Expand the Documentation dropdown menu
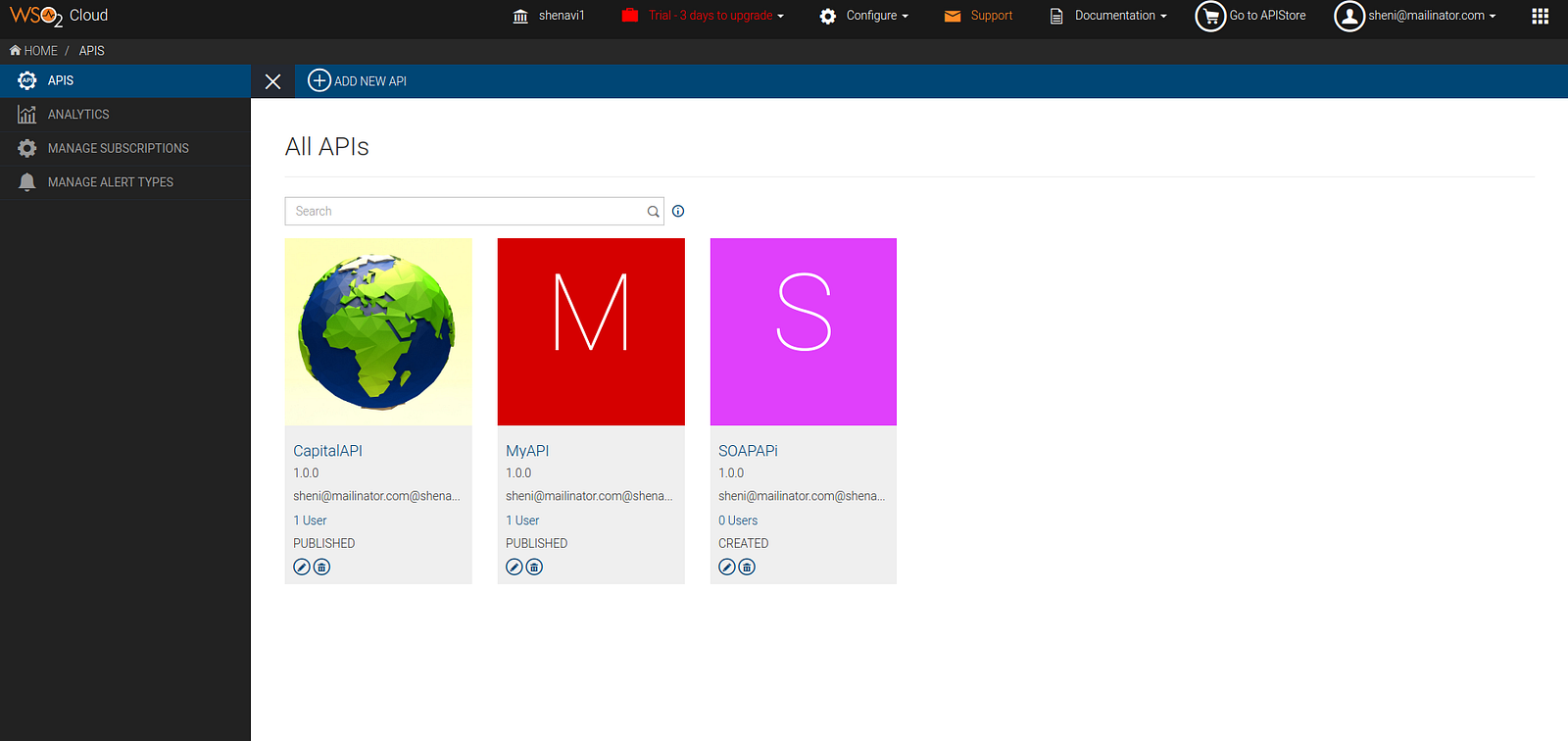 coord(1121,16)
